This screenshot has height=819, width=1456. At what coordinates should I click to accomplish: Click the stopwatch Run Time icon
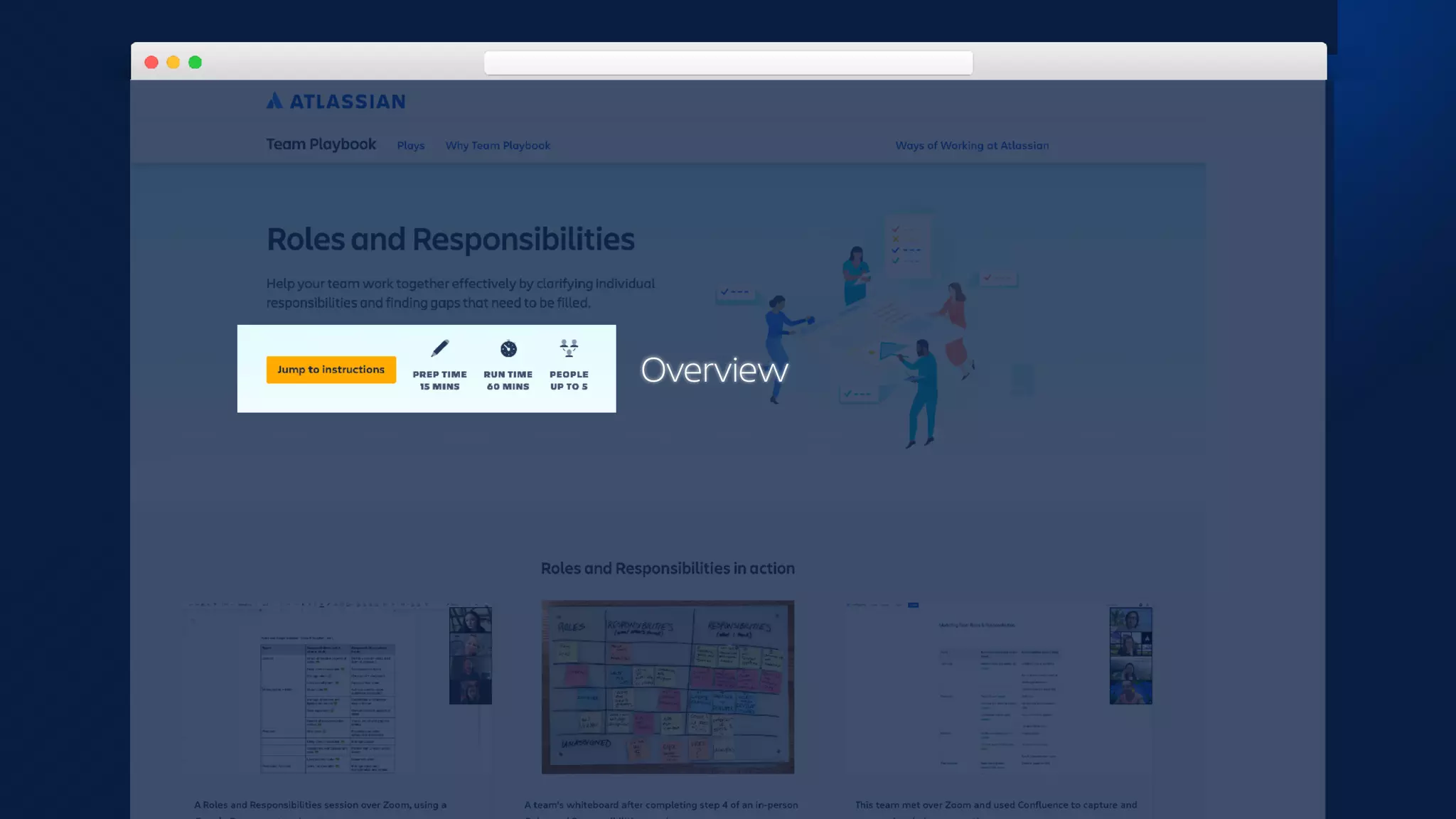(x=508, y=349)
